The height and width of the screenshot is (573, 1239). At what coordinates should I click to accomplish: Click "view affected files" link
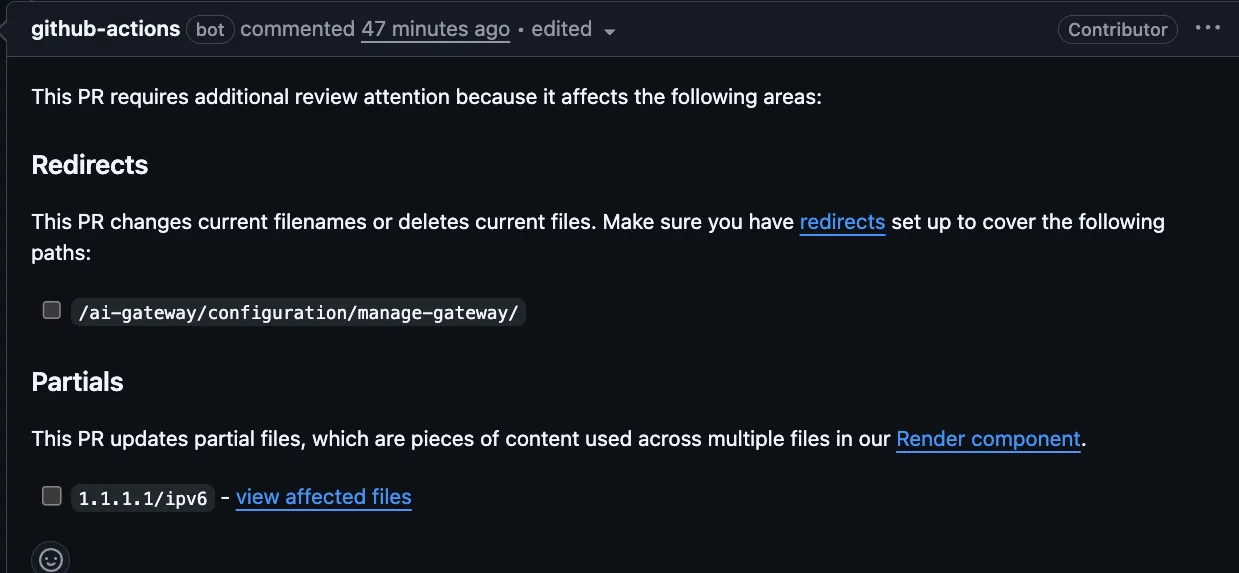coord(323,497)
